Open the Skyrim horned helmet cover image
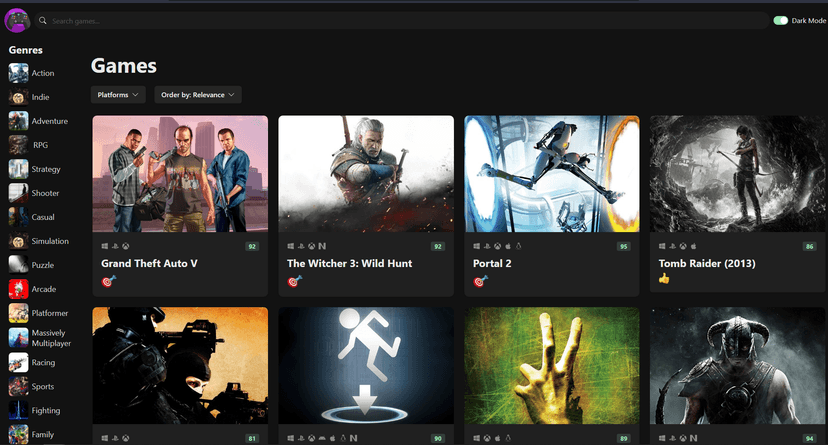This screenshot has height=445, width=828. coord(738,365)
